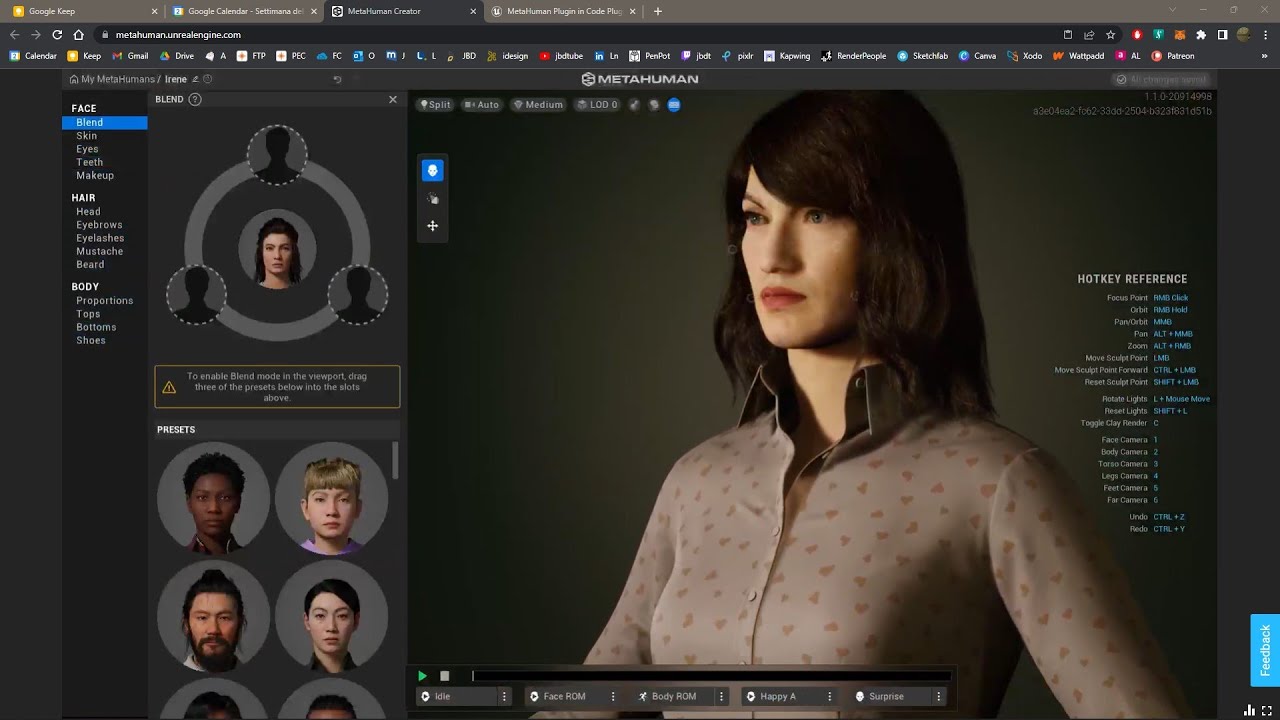Screen dimensions: 1280x720
Task: Select the Move arrows tool in the viewport
Action: [432, 226]
